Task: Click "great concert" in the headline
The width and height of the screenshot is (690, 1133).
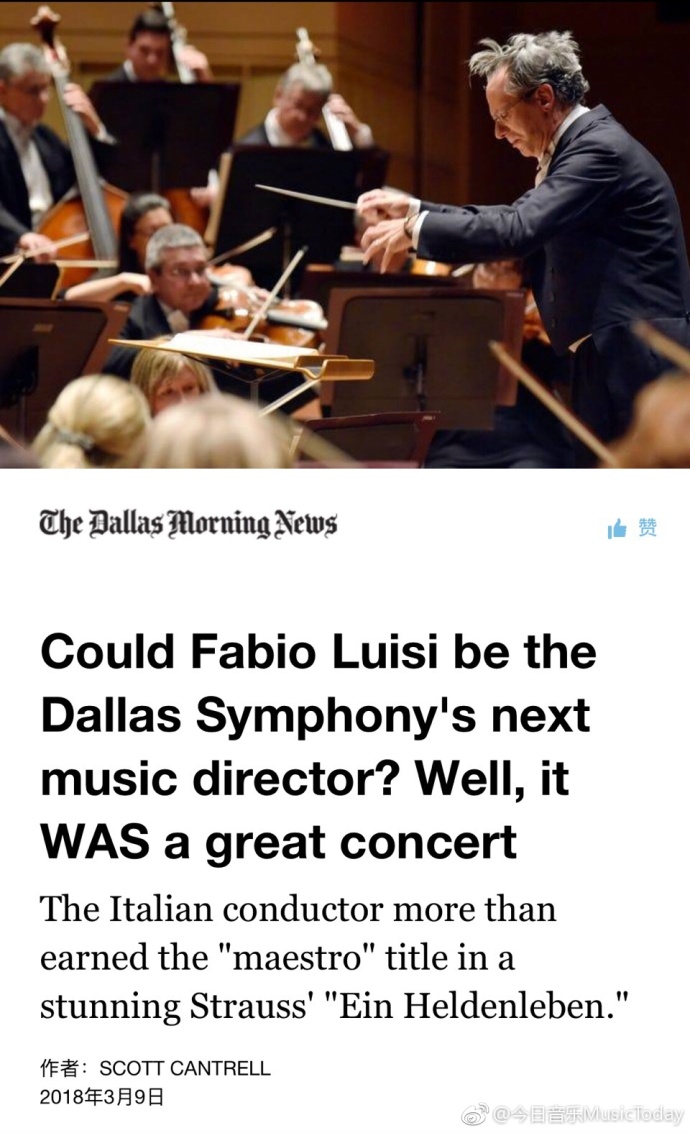Action: tap(361, 843)
